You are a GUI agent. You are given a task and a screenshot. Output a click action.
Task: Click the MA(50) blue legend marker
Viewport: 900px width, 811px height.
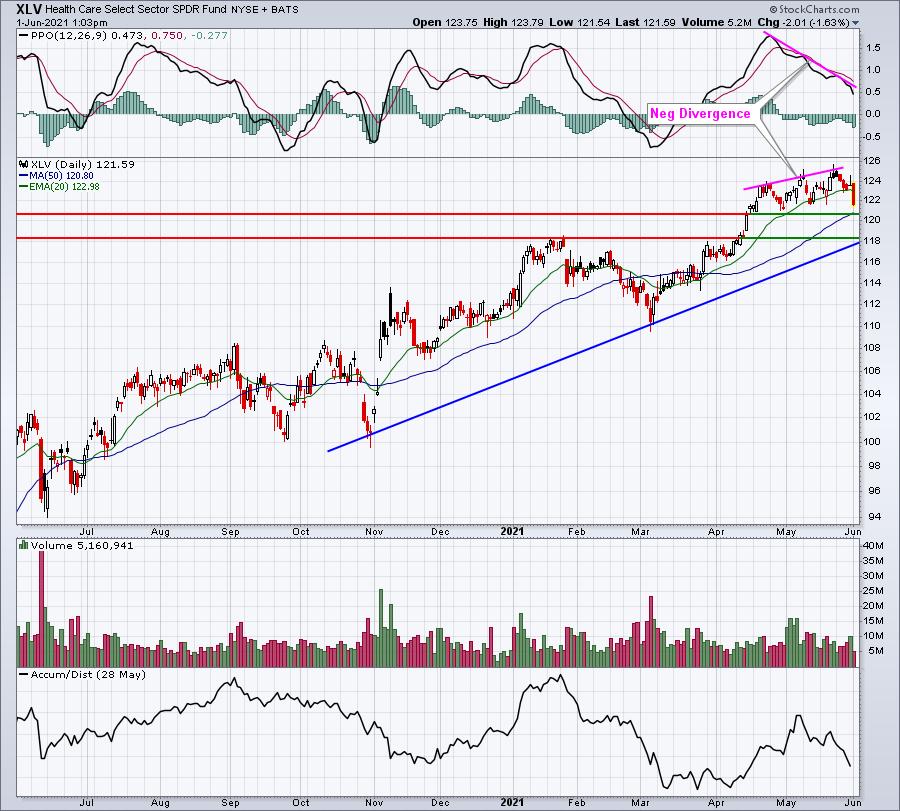(x=23, y=176)
